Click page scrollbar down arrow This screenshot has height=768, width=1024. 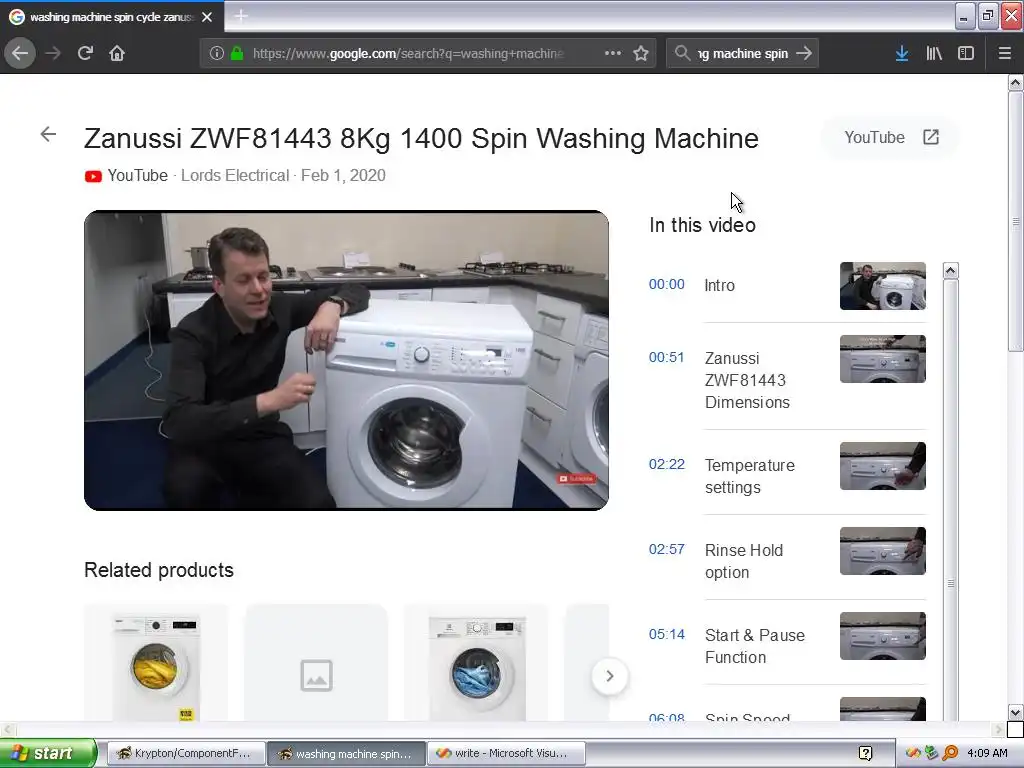1015,712
